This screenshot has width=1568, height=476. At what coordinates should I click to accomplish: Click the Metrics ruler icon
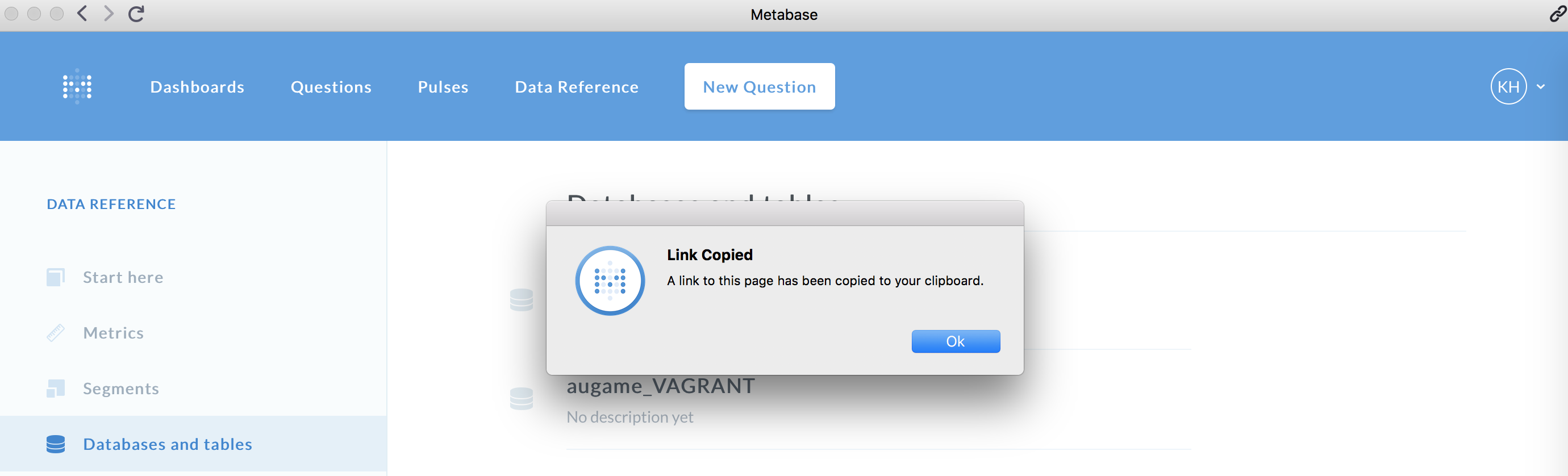point(56,333)
